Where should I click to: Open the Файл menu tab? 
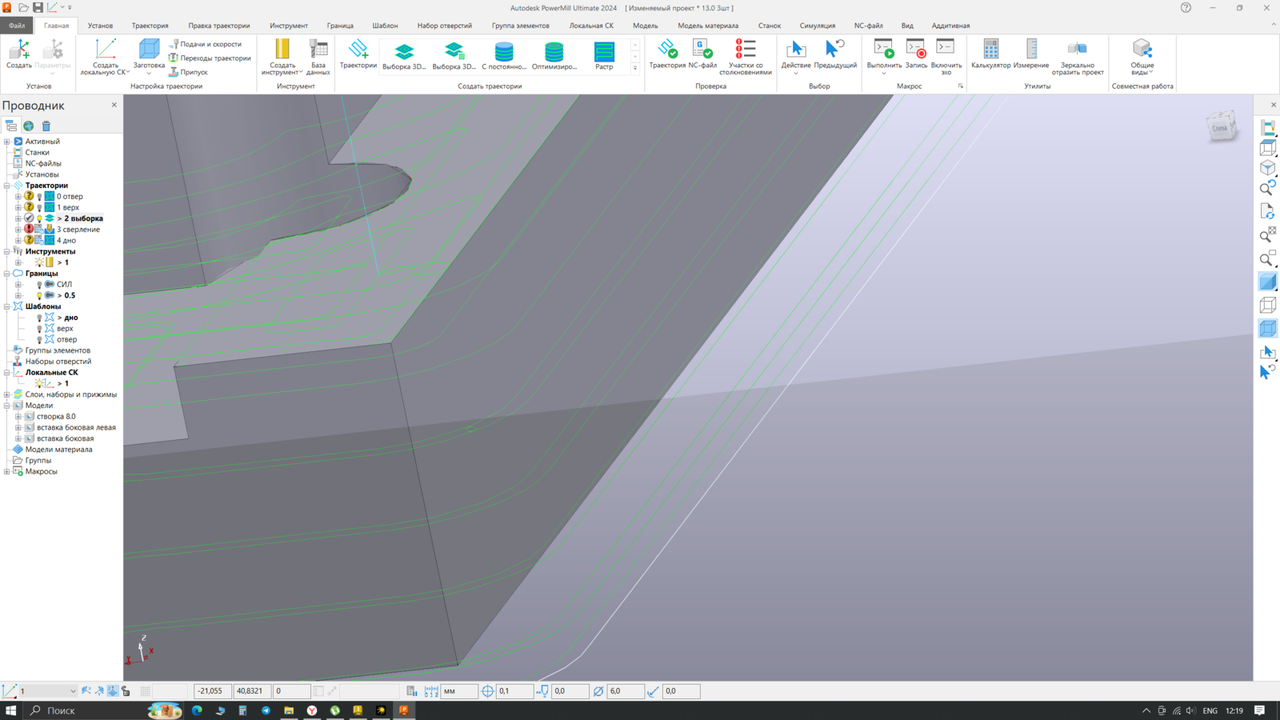17,25
